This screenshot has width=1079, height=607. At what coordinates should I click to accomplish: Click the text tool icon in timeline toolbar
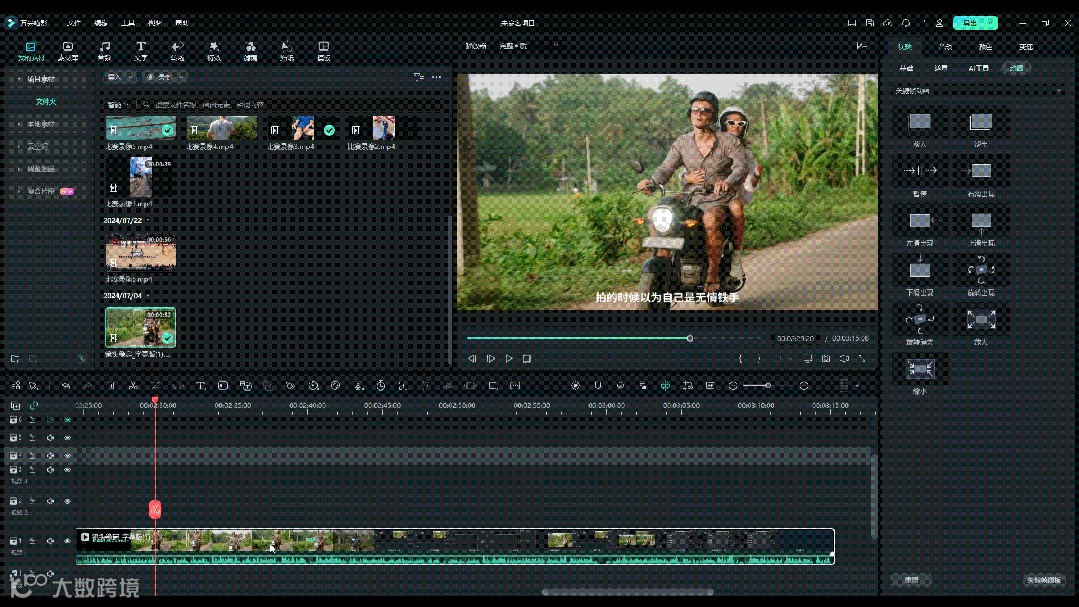(200, 385)
